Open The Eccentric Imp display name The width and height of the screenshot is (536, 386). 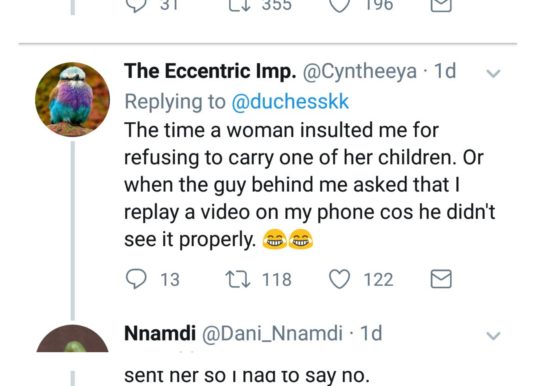pyautogui.click(x=210, y=71)
